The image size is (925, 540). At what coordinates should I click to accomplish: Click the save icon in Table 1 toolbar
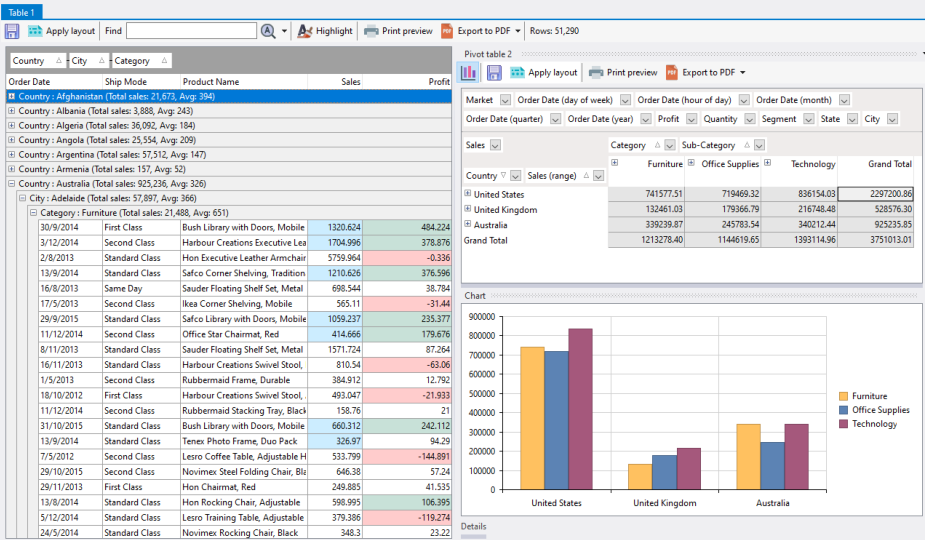pos(12,31)
